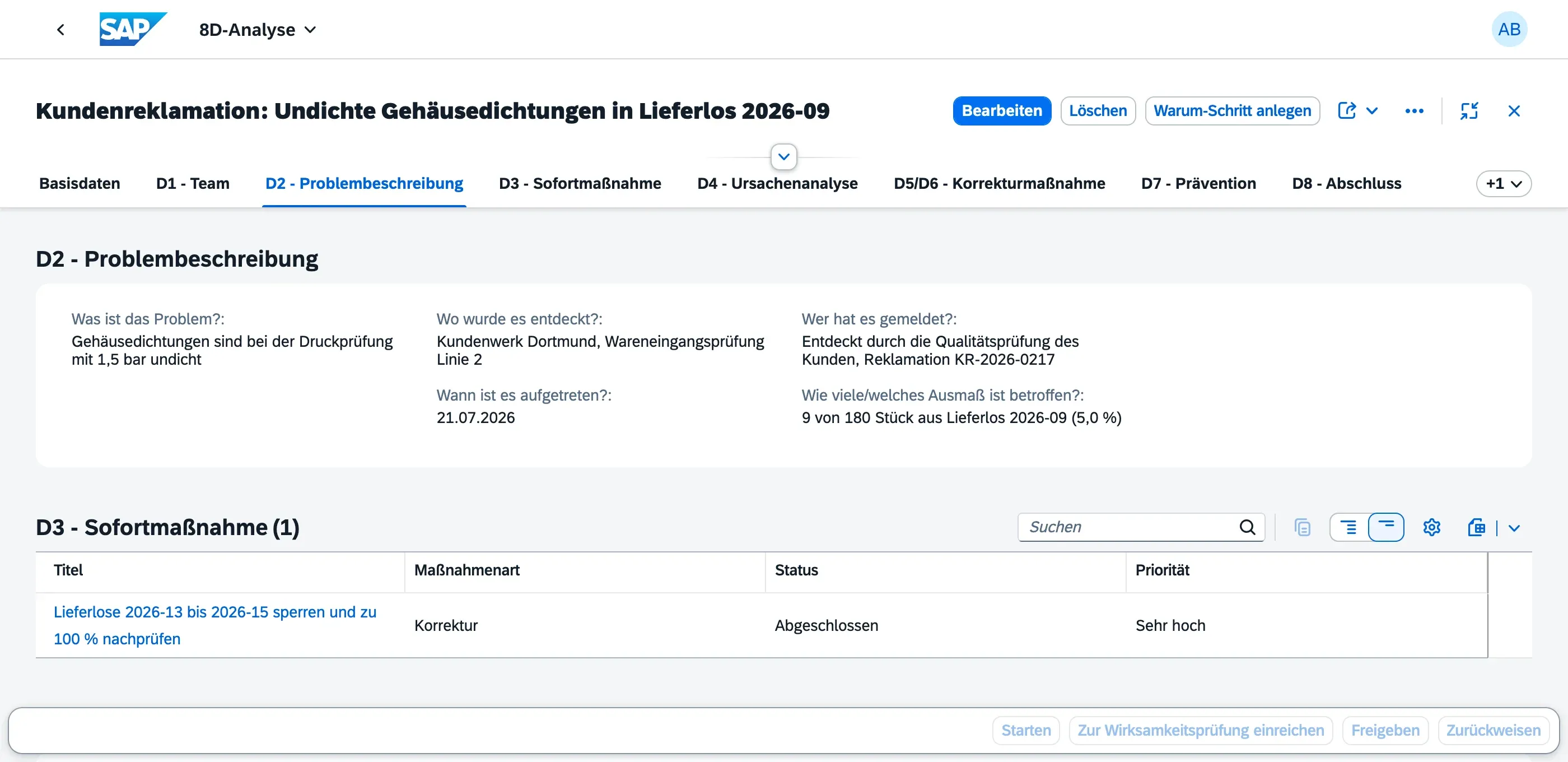Open the D7 - Prävention tab
The width and height of the screenshot is (1568, 762).
coord(1198,183)
